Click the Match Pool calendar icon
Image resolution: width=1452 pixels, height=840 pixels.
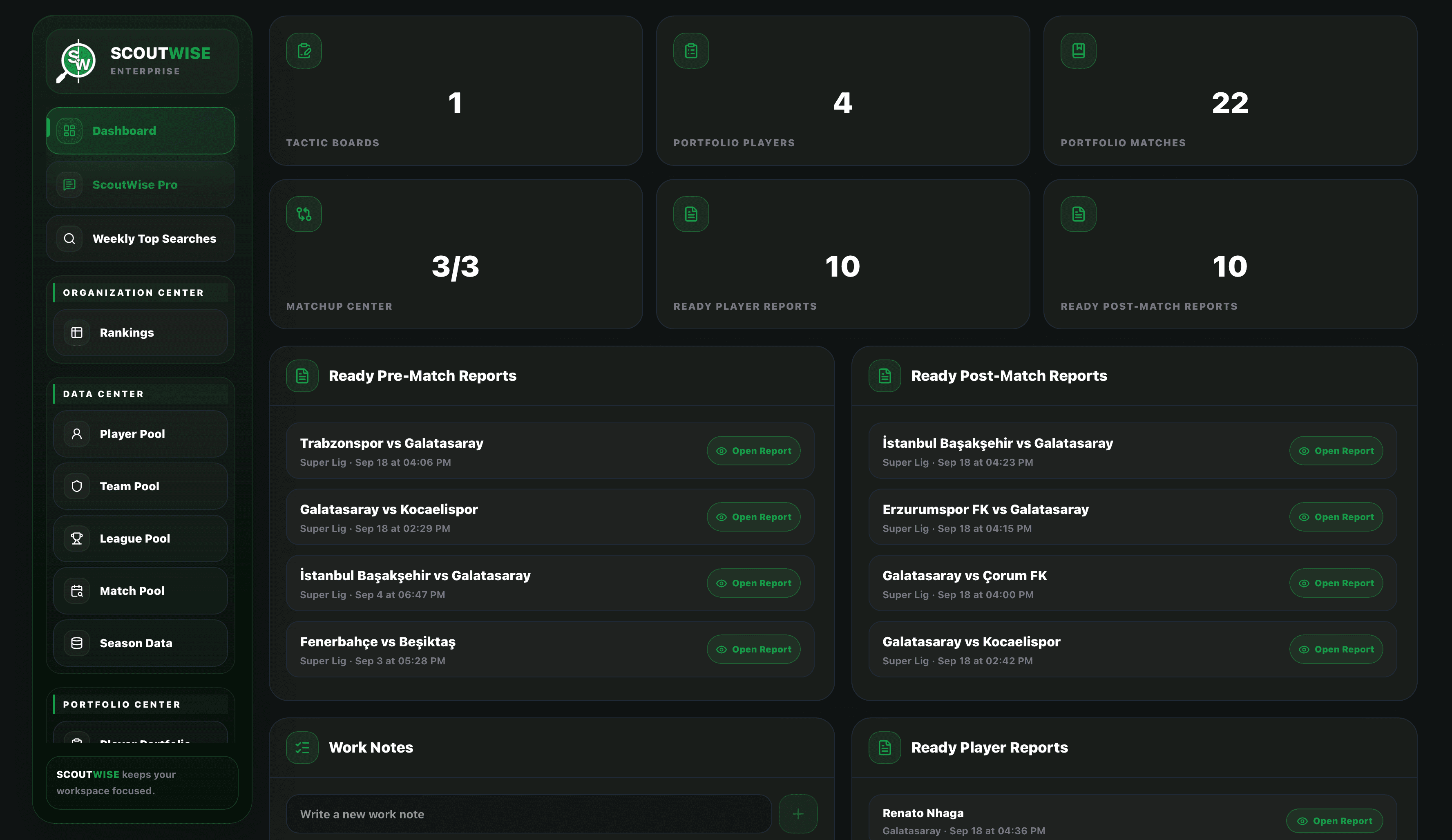pos(77,590)
